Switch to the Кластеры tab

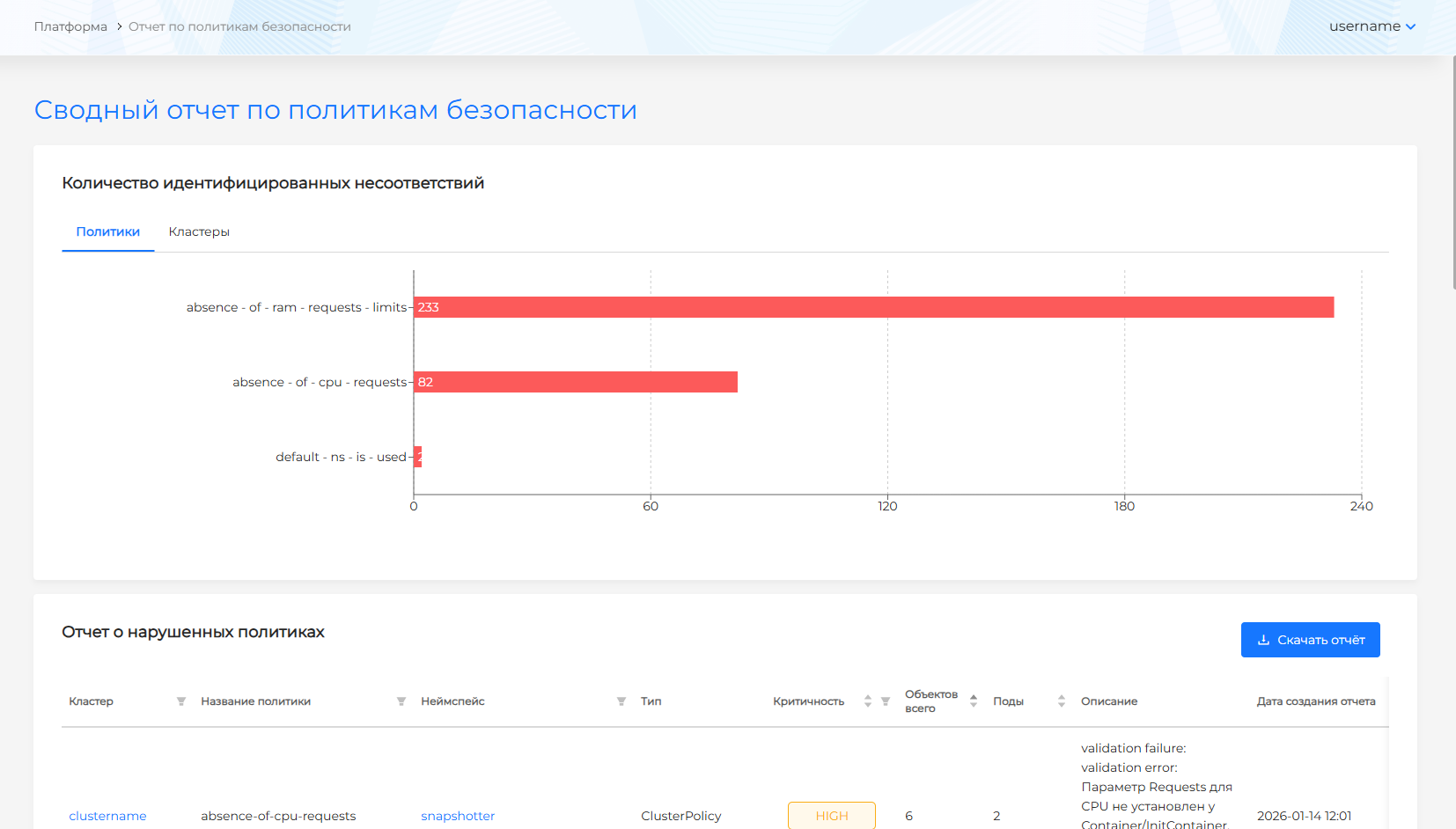(199, 232)
